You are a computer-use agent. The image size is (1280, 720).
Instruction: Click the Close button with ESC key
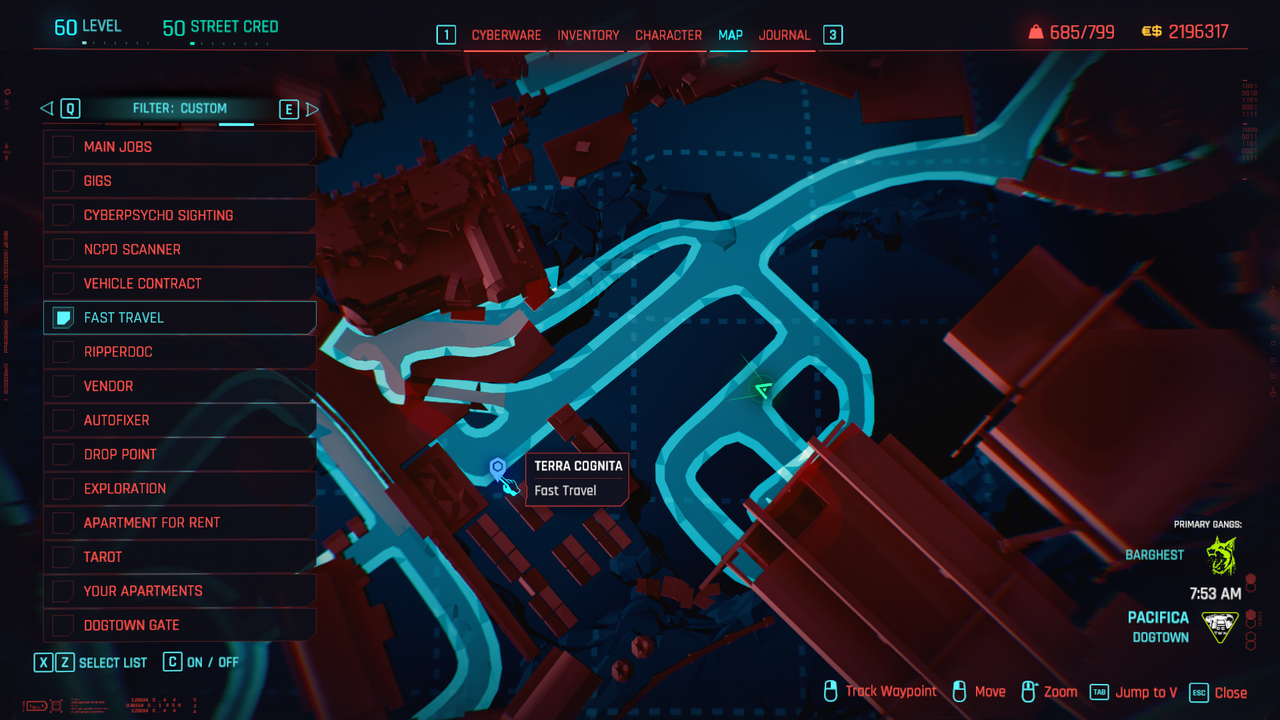pos(1219,692)
